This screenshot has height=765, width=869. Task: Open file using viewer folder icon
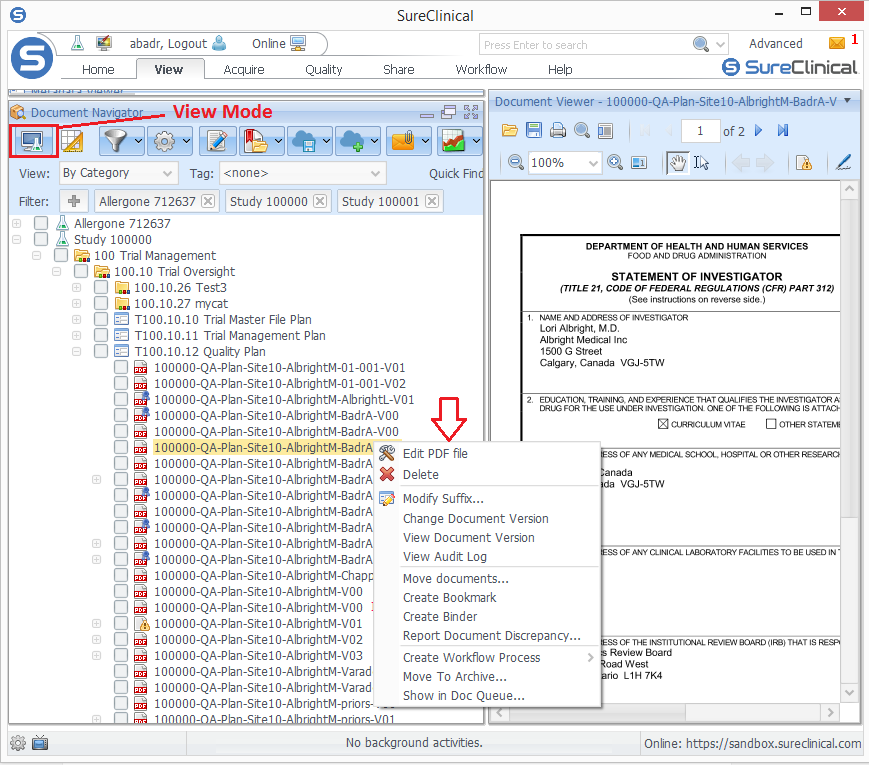coord(509,131)
